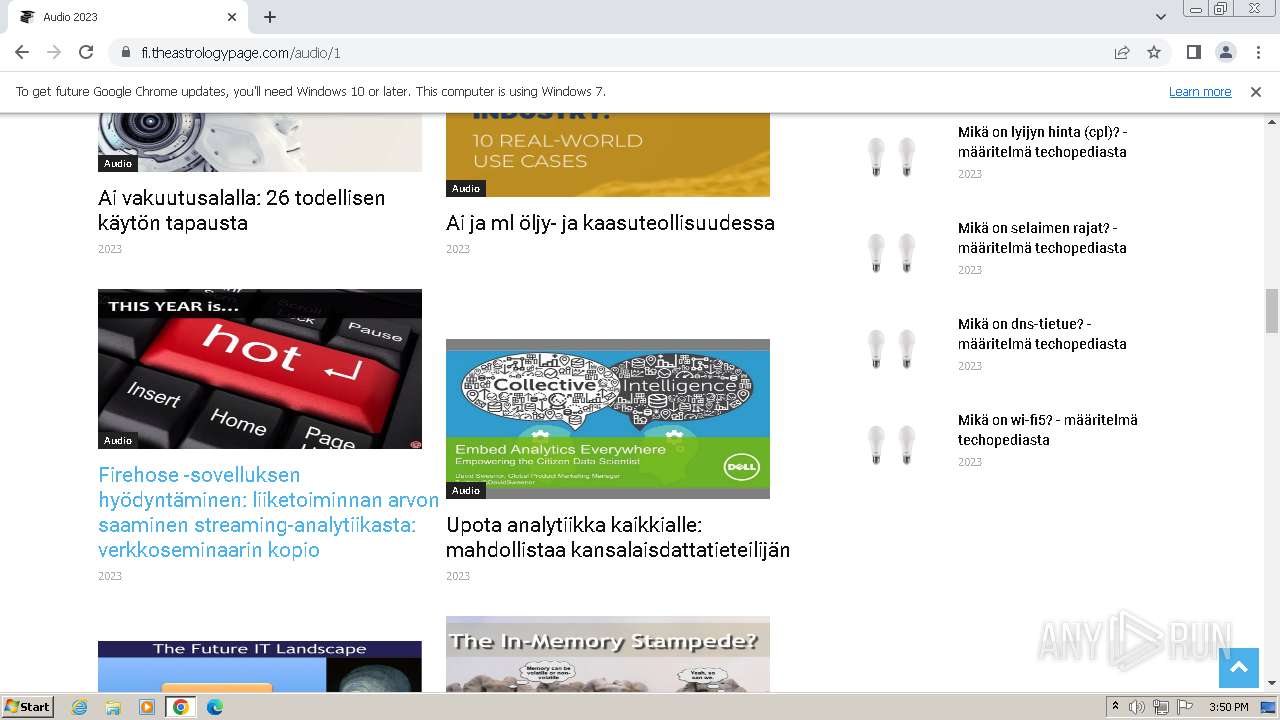
Task: Select the Audio 2023 tab
Action: [x=128, y=17]
